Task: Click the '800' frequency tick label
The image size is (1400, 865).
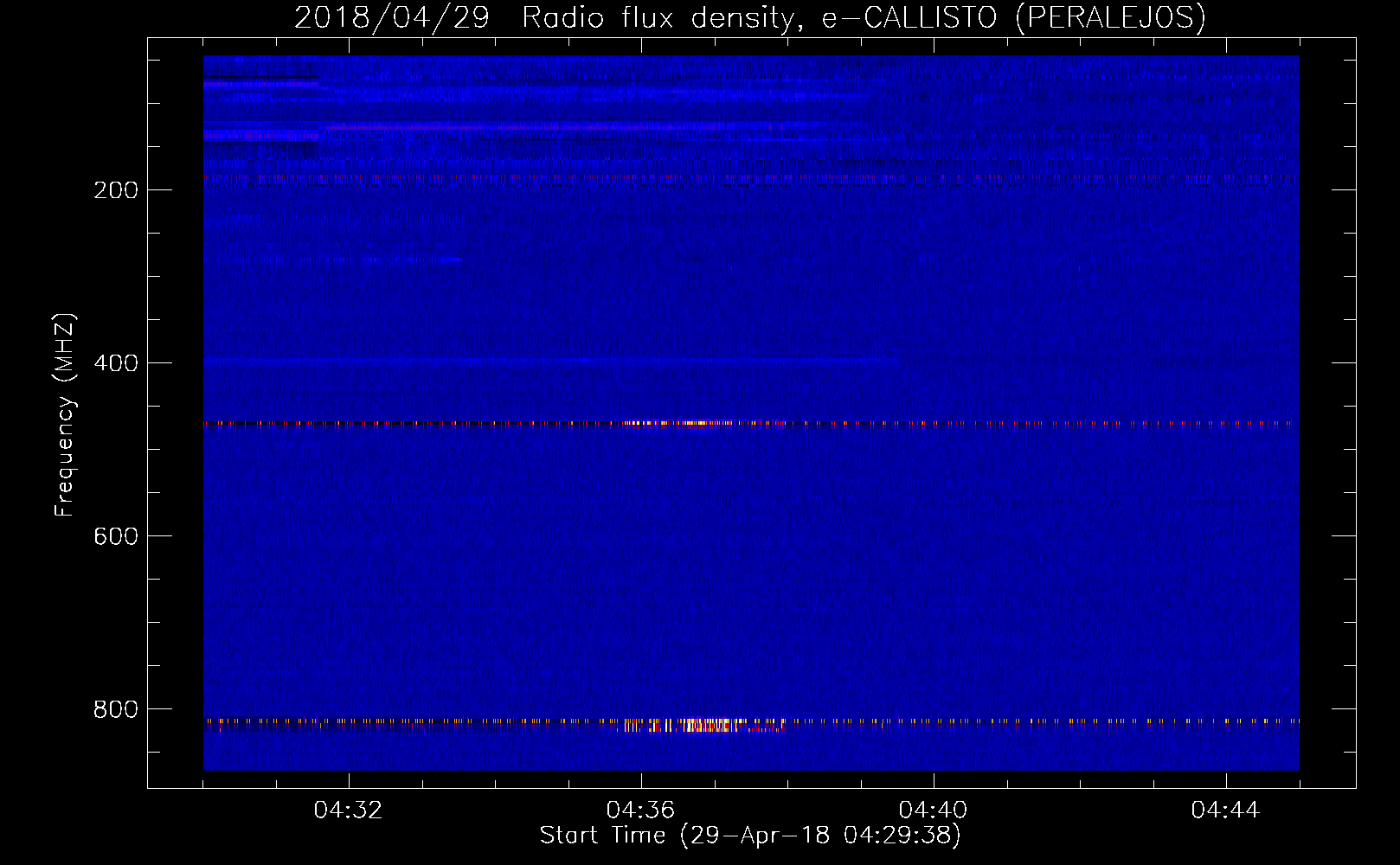Action: 116,709
